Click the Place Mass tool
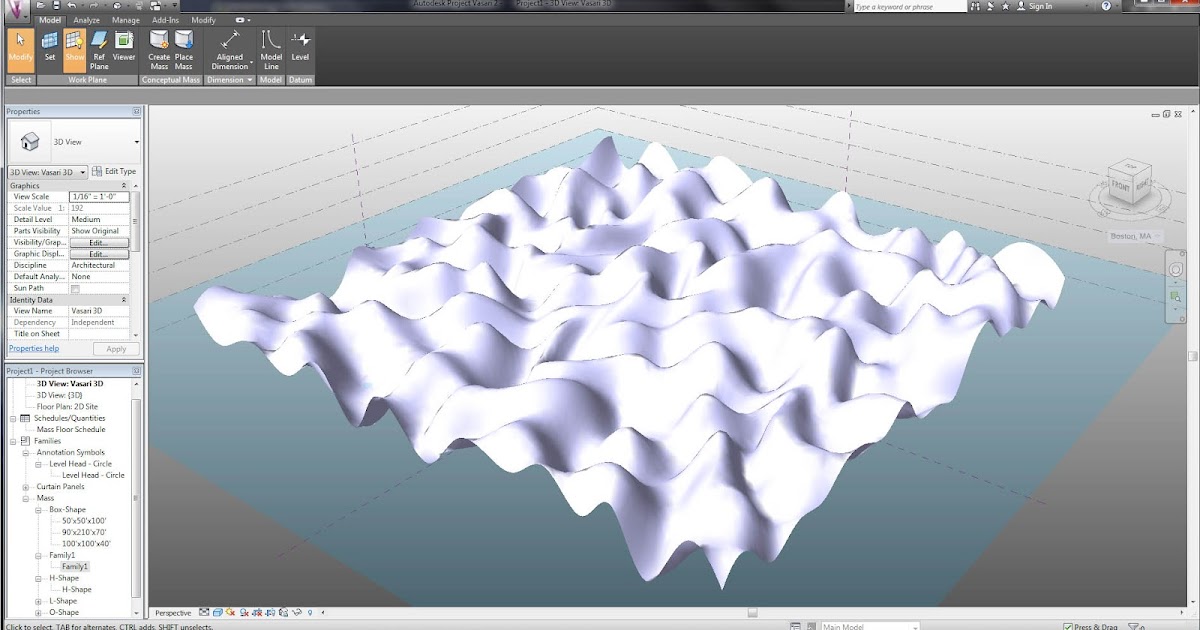This screenshot has height=630, width=1200. 184,47
